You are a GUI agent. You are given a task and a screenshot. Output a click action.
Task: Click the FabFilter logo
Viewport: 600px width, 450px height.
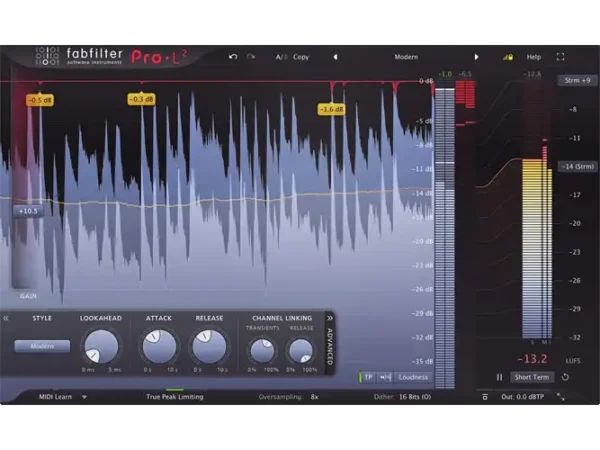[78, 57]
